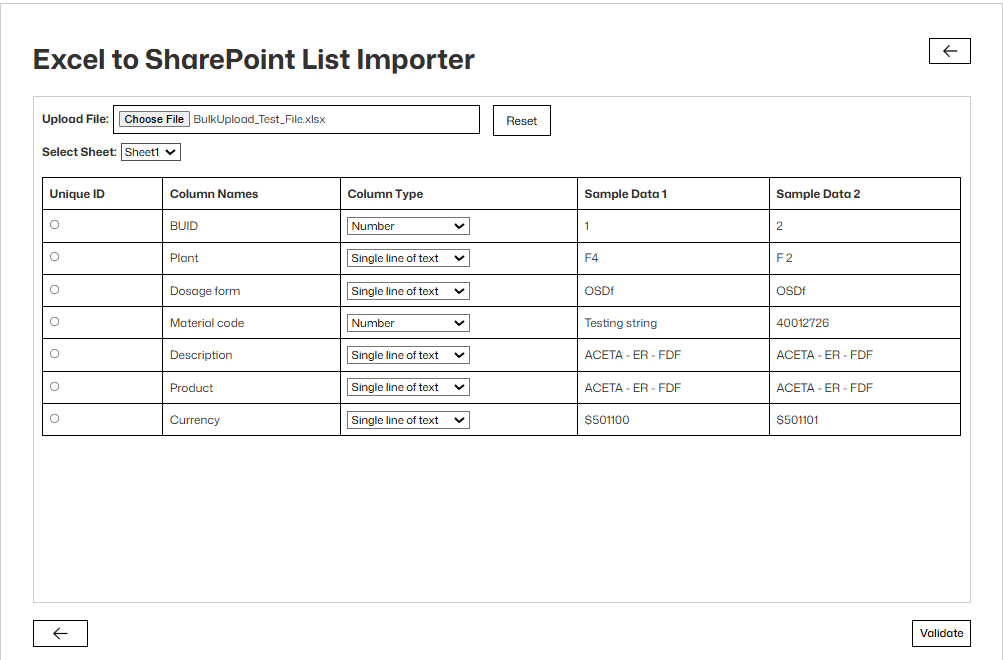The height and width of the screenshot is (660, 1003).
Task: Click the BulkUpload_Test_File.xlsx file name
Action: (259, 120)
